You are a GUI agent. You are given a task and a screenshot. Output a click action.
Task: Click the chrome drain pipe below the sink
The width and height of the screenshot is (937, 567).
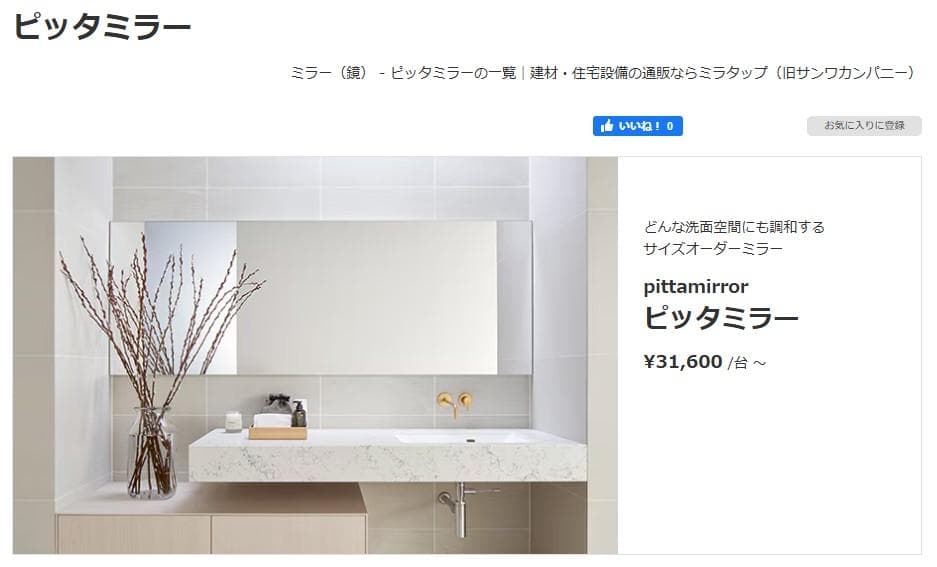[x=461, y=508]
